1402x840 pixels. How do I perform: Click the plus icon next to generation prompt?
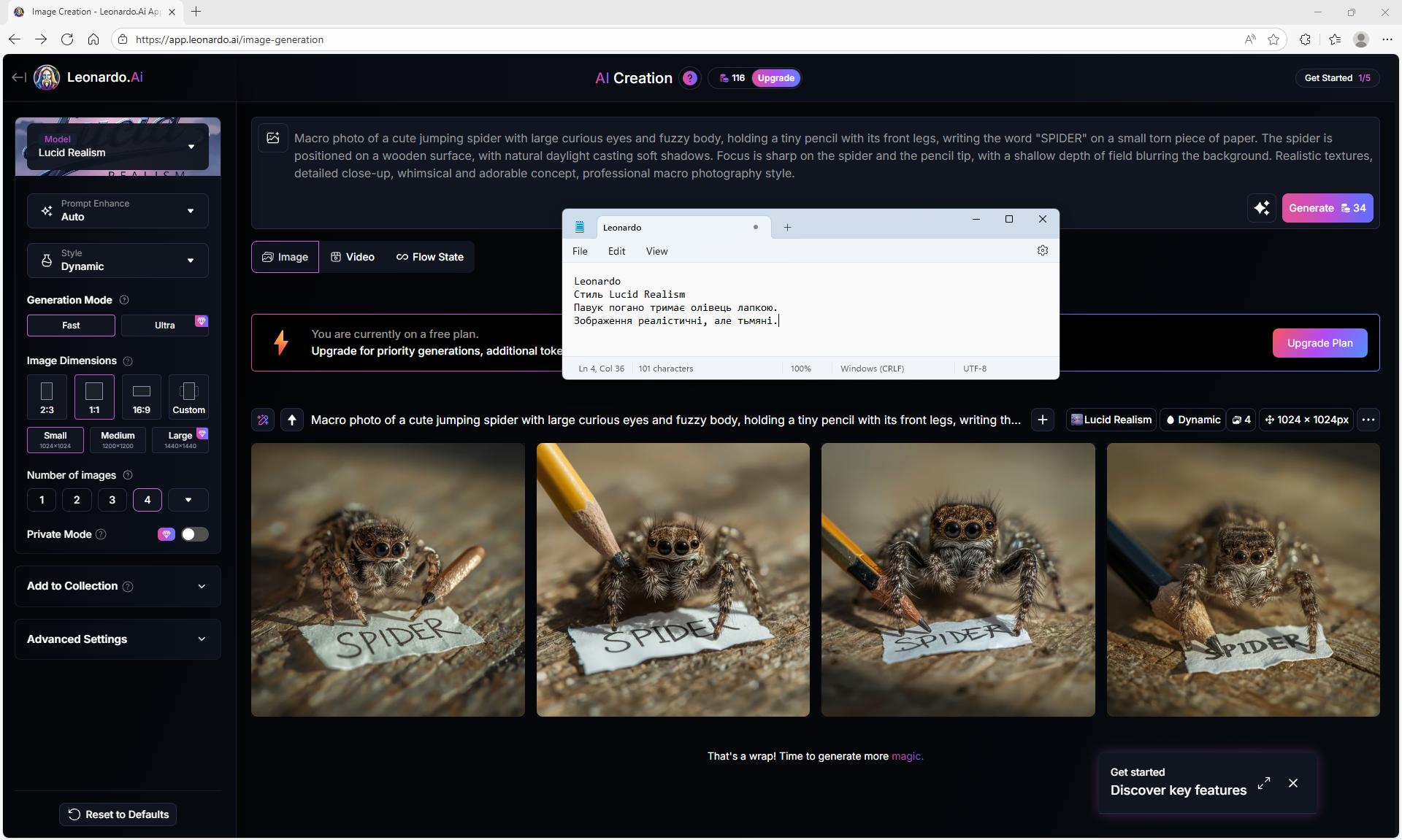point(1042,420)
